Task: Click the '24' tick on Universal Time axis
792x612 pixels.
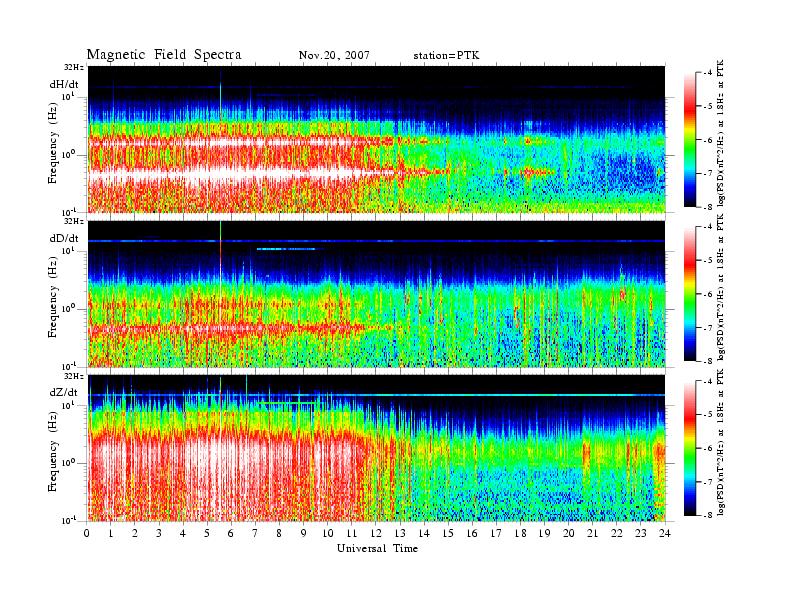Action: [665, 533]
